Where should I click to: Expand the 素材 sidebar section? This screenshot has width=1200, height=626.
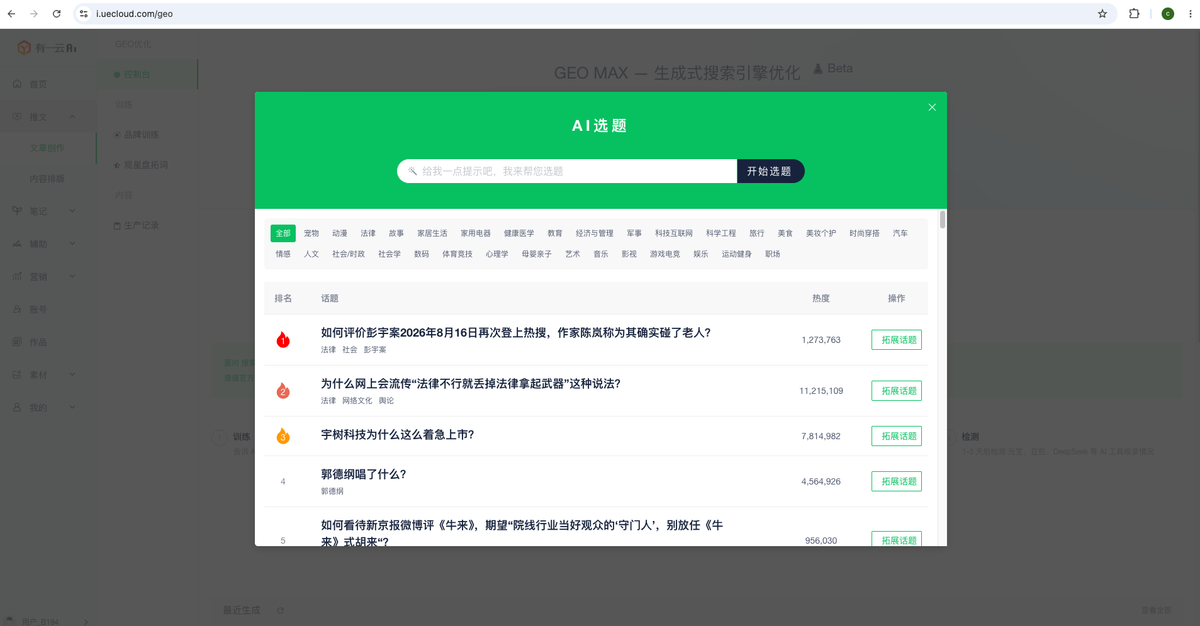[x=73, y=375]
